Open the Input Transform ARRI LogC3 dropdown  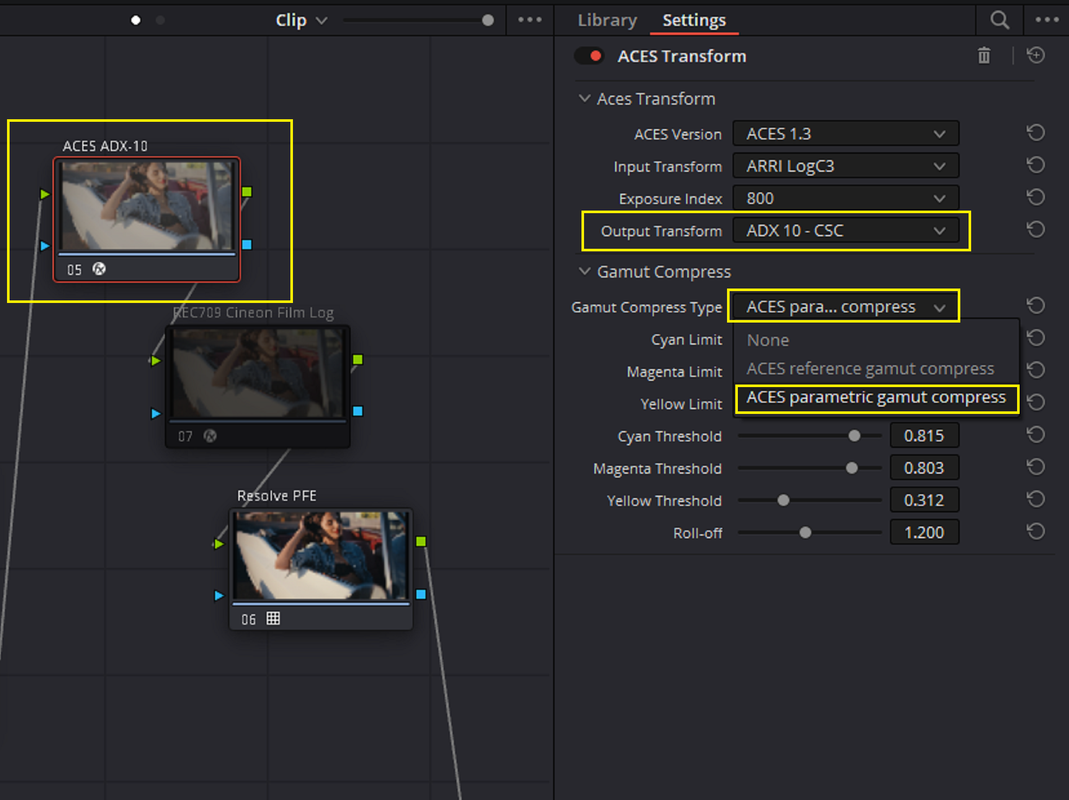(x=845, y=166)
